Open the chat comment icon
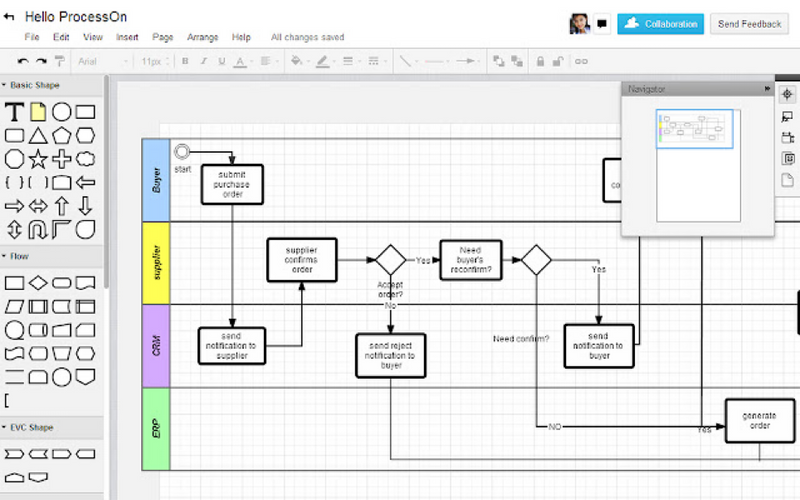Screen dimensions: 800x500 [x=602, y=23]
